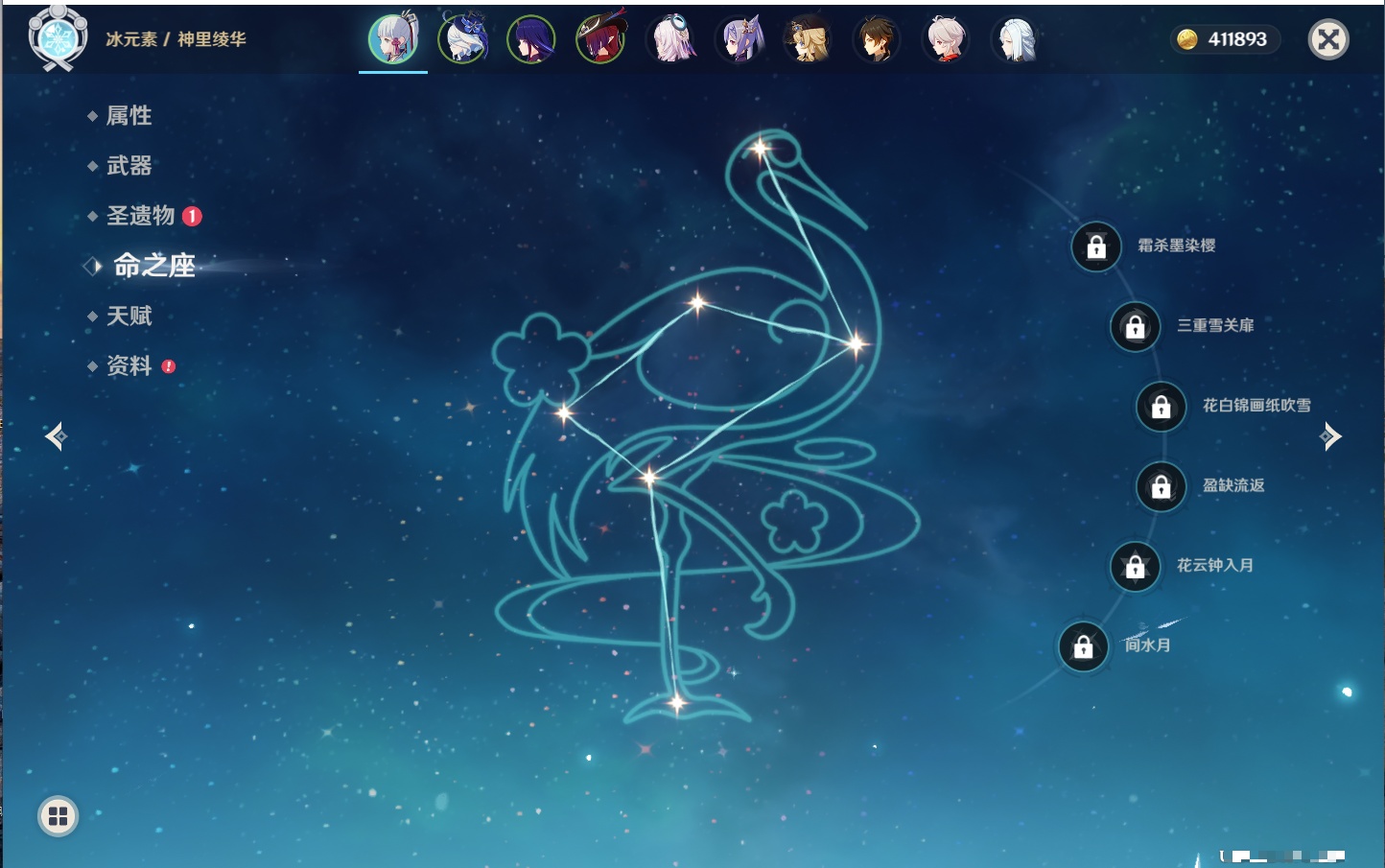View constellation label 花白锦画纸吹雪
Image resolution: width=1385 pixels, height=868 pixels.
pos(1256,405)
